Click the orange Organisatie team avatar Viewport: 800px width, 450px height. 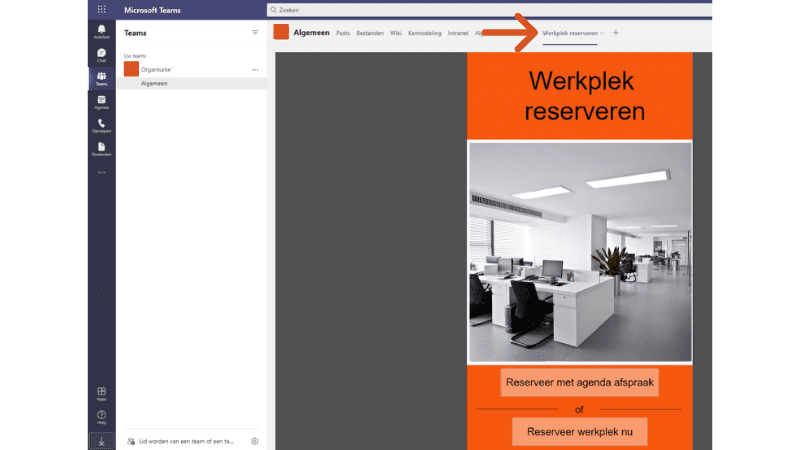pyautogui.click(x=131, y=69)
